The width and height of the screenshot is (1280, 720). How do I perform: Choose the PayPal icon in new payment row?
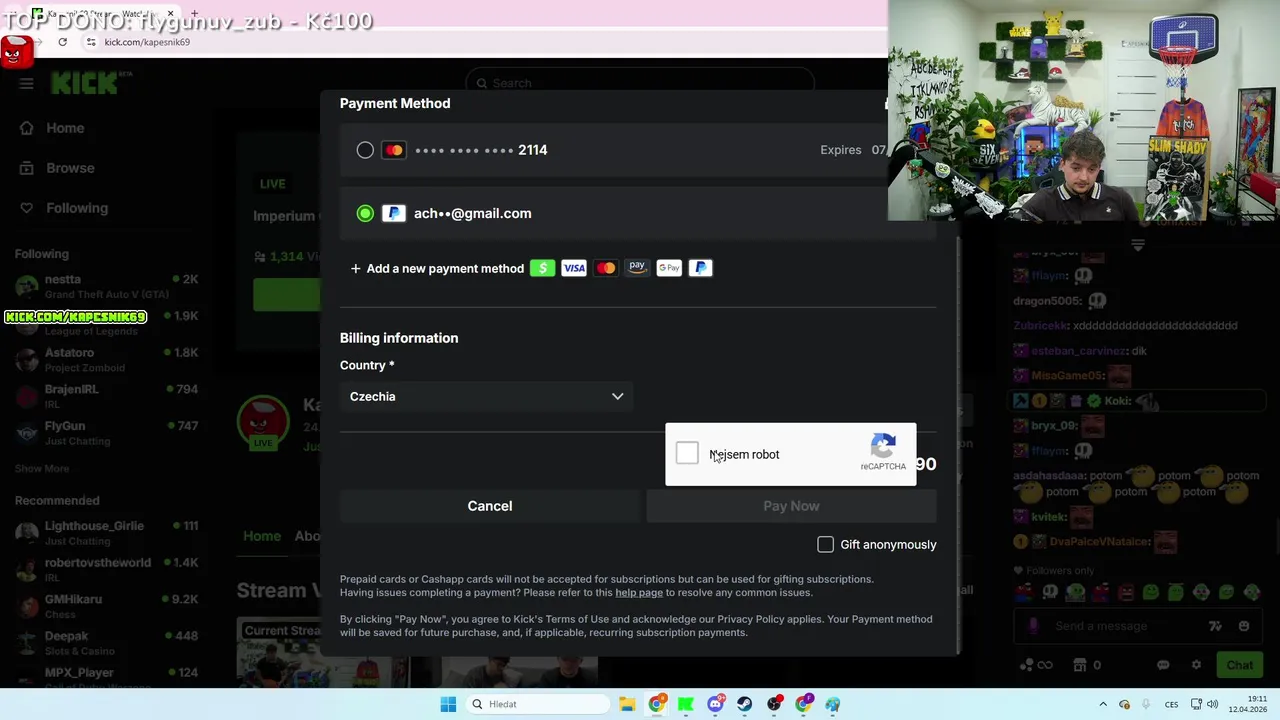coord(701,267)
